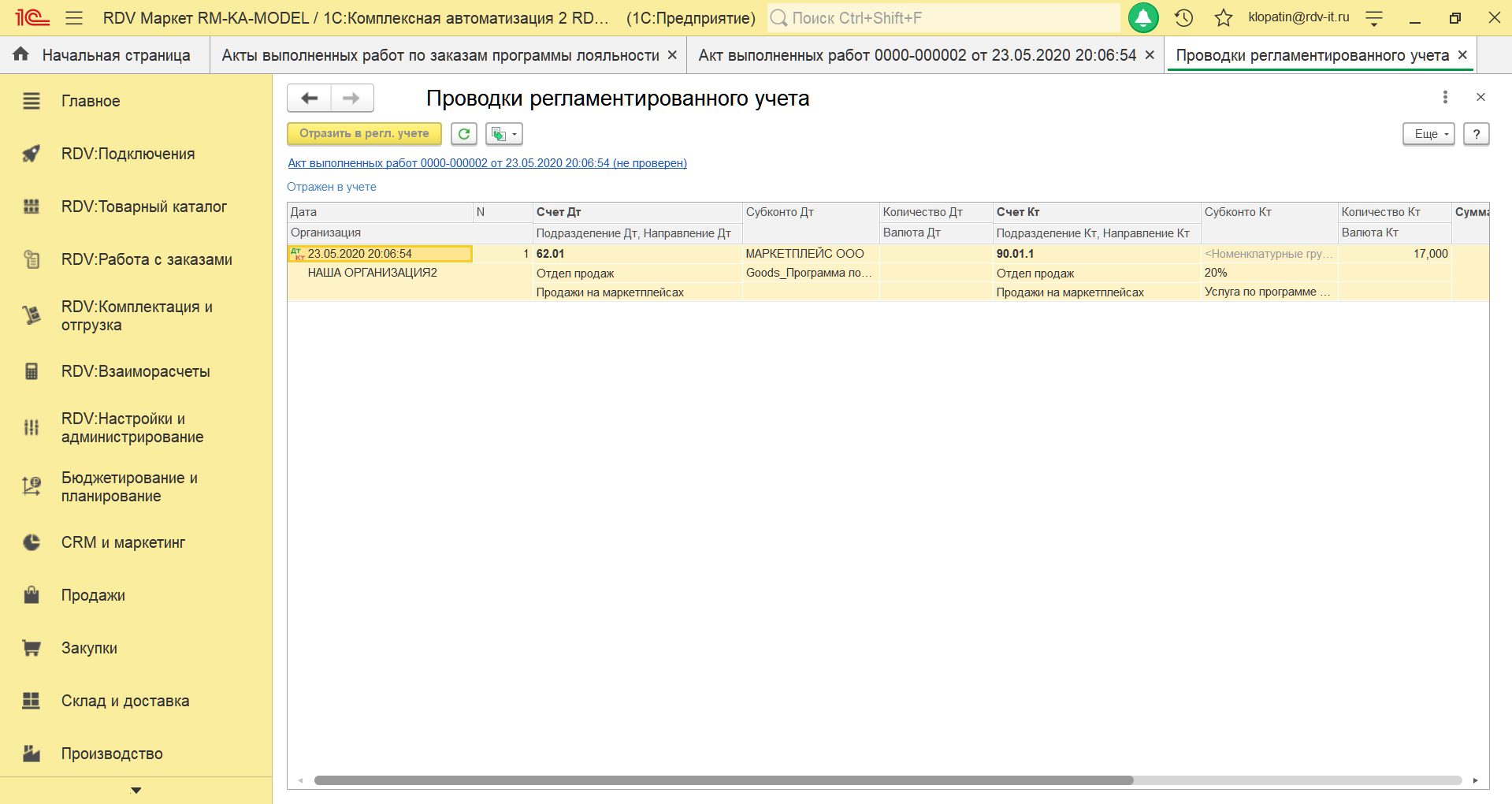1512x804 pixels.
Task: Click the notifications bell icon
Action: coord(1142,17)
